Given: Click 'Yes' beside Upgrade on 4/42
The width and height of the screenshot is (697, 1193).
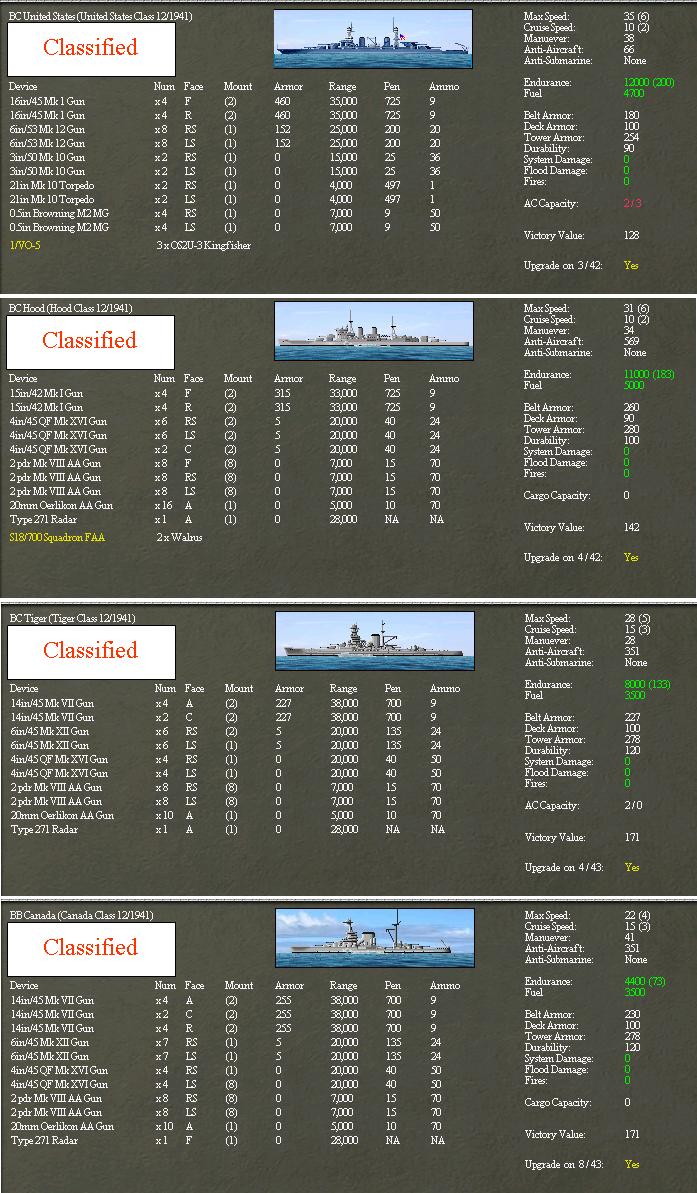Looking at the screenshot, I should (x=631, y=558).
